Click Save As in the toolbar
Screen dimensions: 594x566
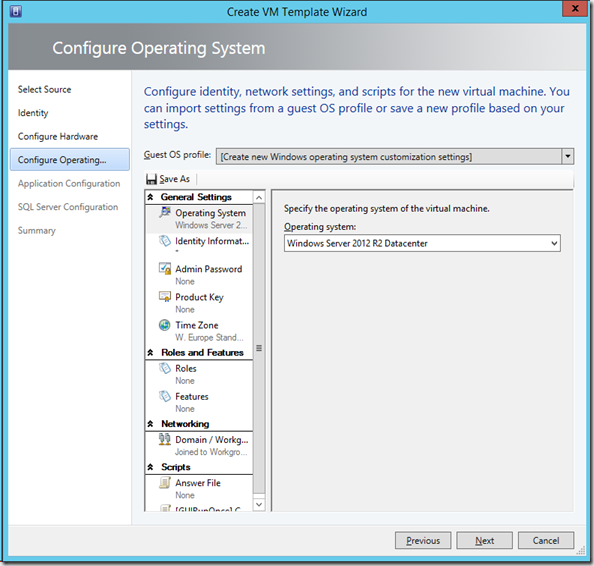point(168,179)
